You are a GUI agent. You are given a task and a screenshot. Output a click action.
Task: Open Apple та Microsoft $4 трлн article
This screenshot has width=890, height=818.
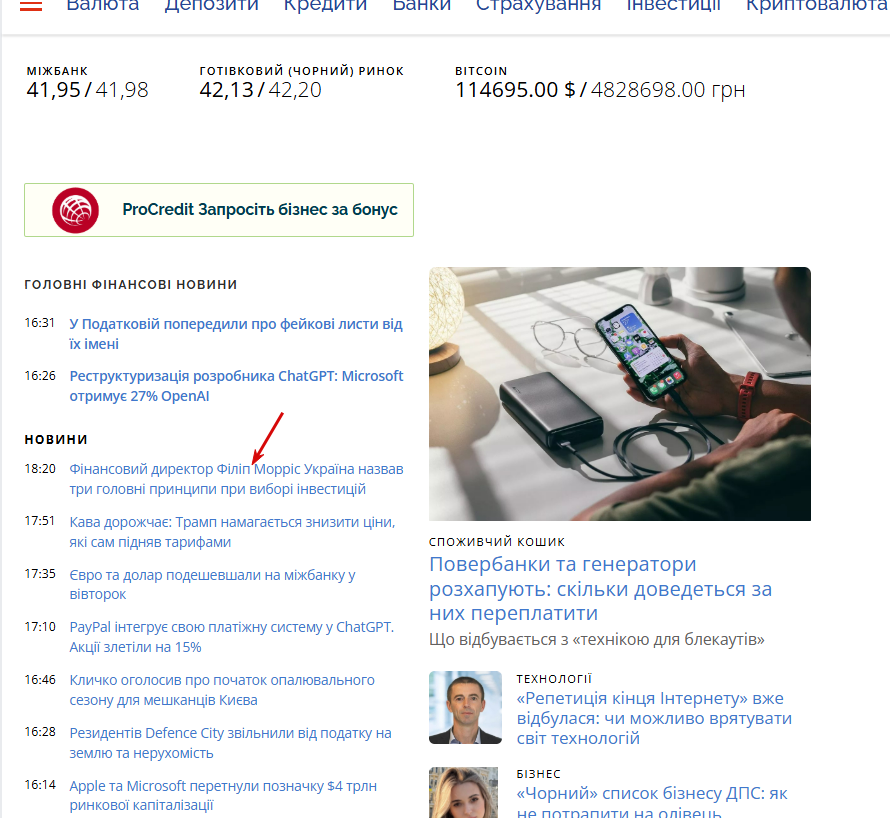[x=223, y=795]
